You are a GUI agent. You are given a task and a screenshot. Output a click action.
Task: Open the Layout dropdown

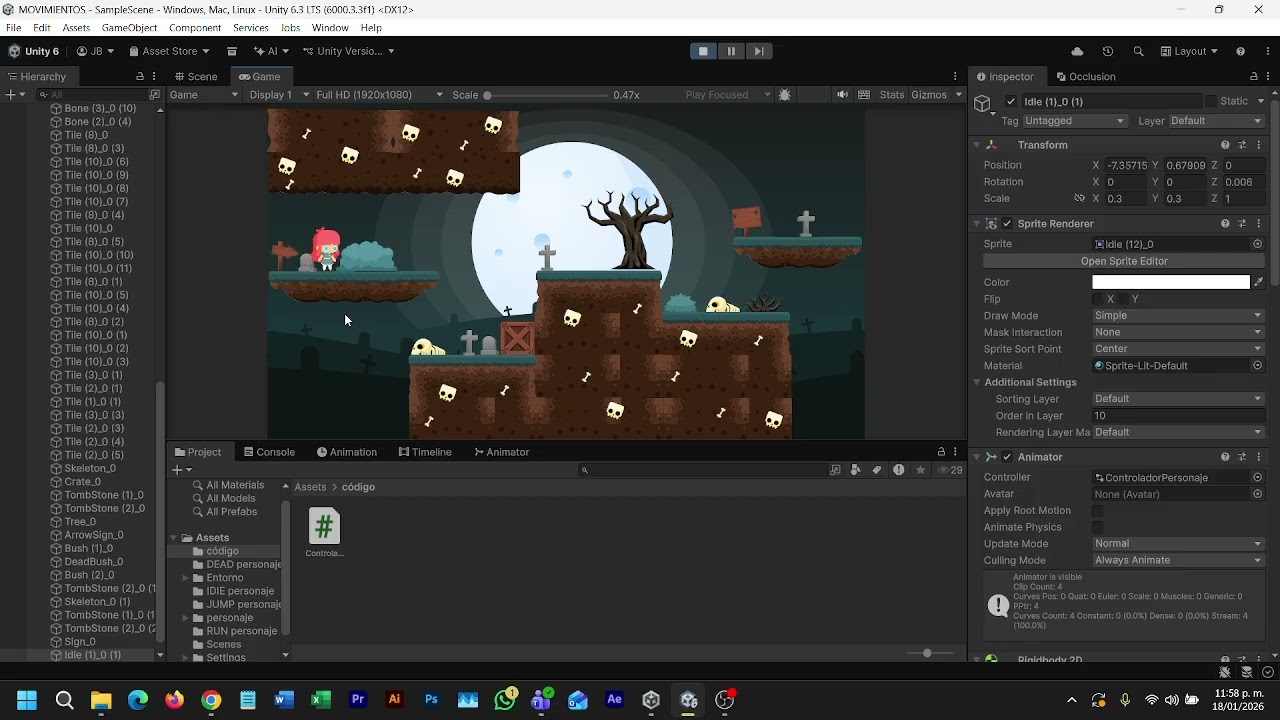[x=1189, y=51]
